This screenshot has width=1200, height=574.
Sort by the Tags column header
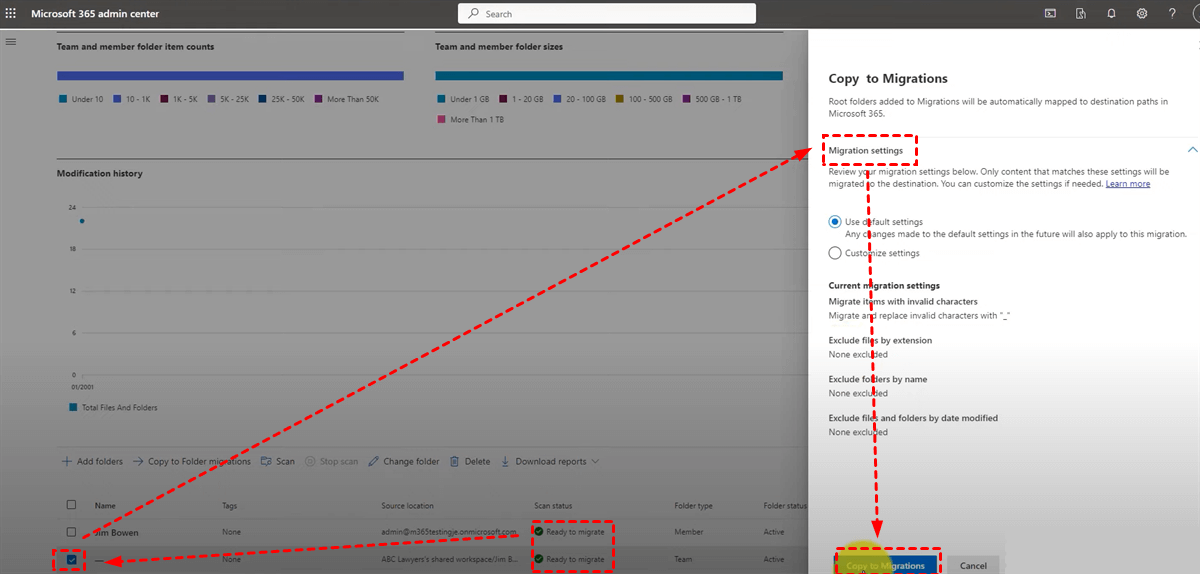pyautogui.click(x=230, y=506)
